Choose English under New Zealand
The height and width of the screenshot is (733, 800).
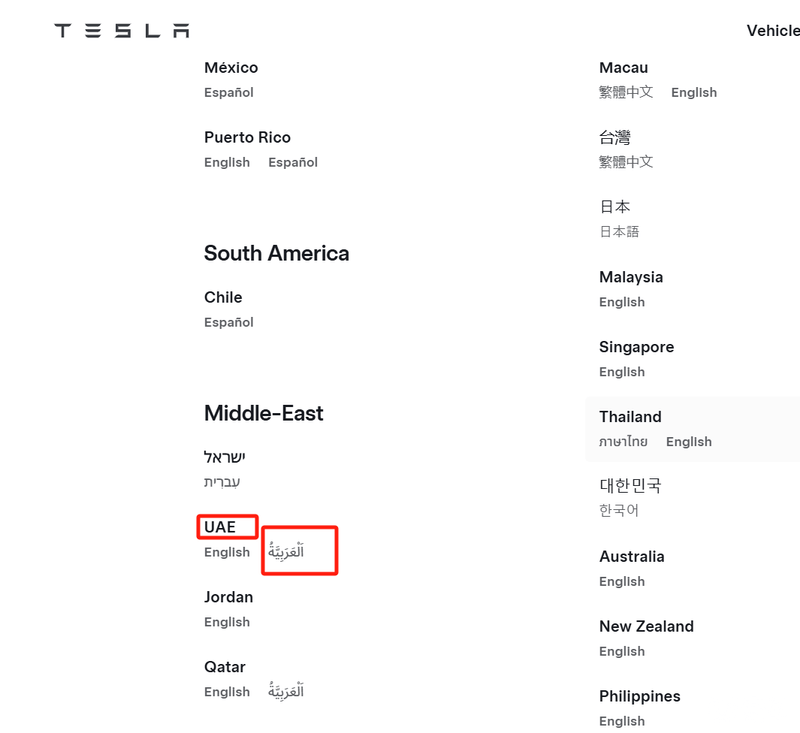pos(622,651)
